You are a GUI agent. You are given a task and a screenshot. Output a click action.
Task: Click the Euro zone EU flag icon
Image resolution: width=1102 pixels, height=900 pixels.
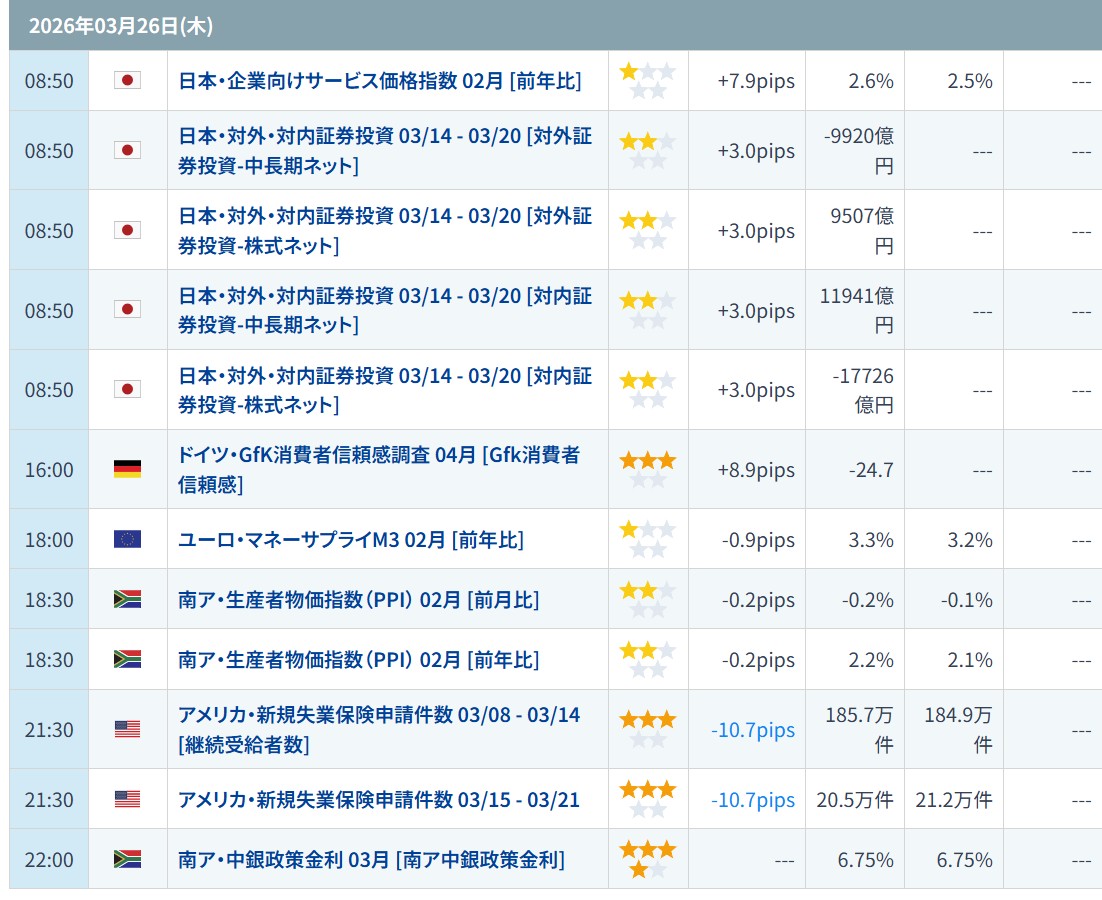tap(127, 539)
